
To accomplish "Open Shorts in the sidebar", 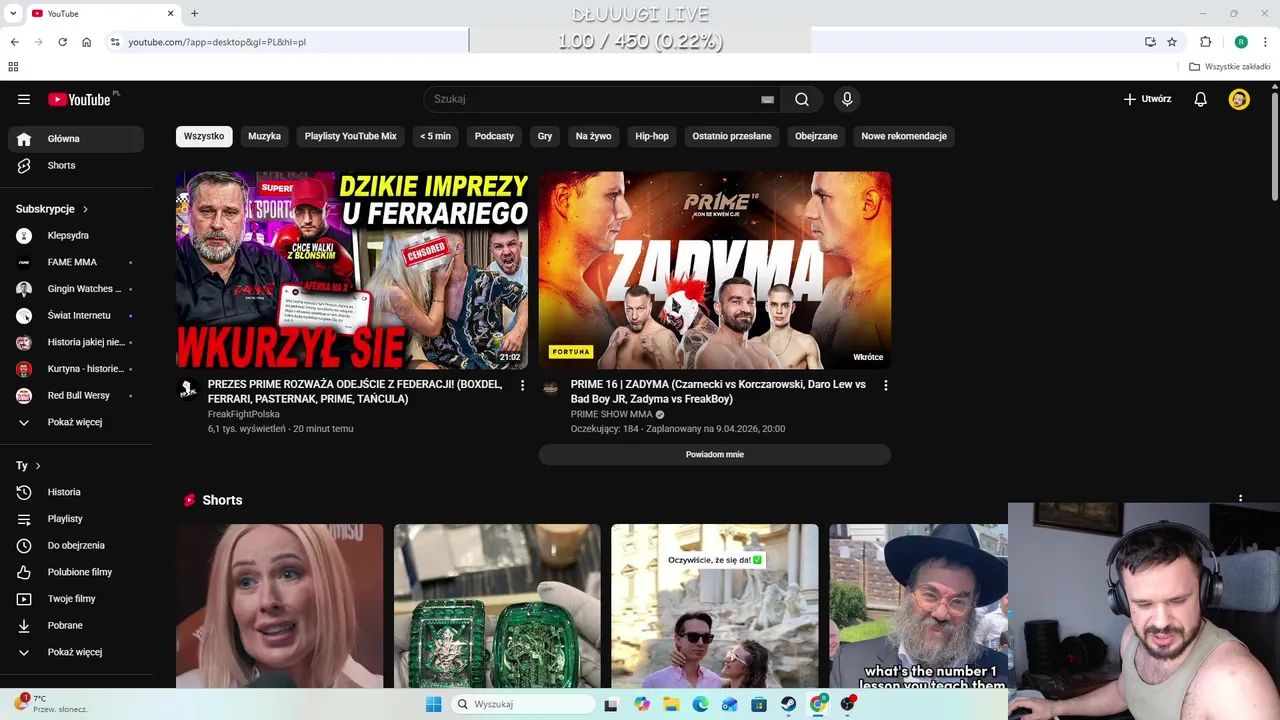I will coord(76,165).
